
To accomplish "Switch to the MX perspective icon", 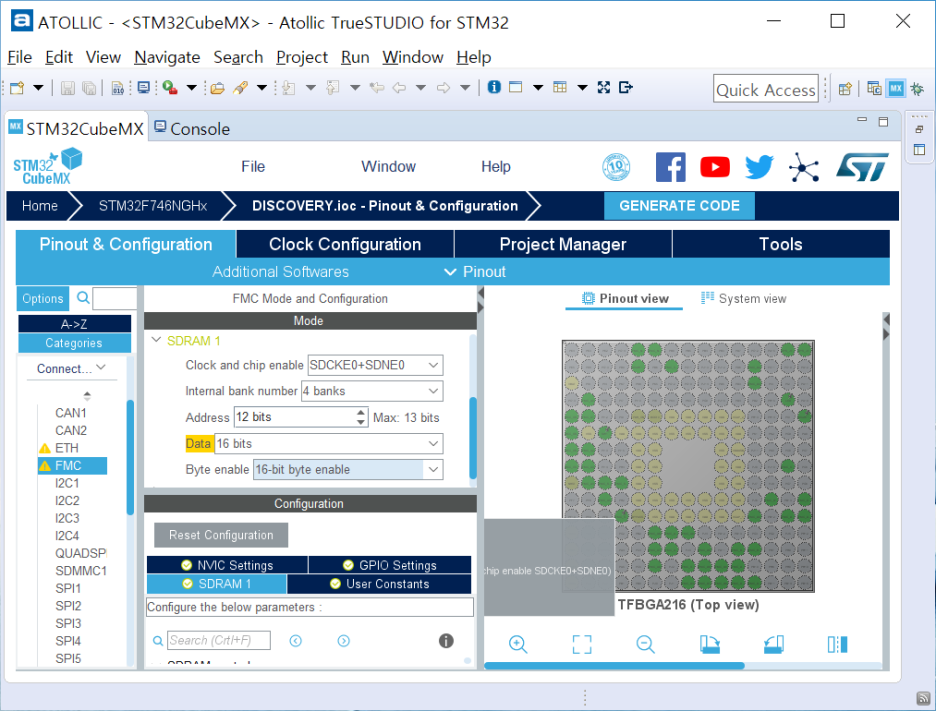I will [896, 89].
